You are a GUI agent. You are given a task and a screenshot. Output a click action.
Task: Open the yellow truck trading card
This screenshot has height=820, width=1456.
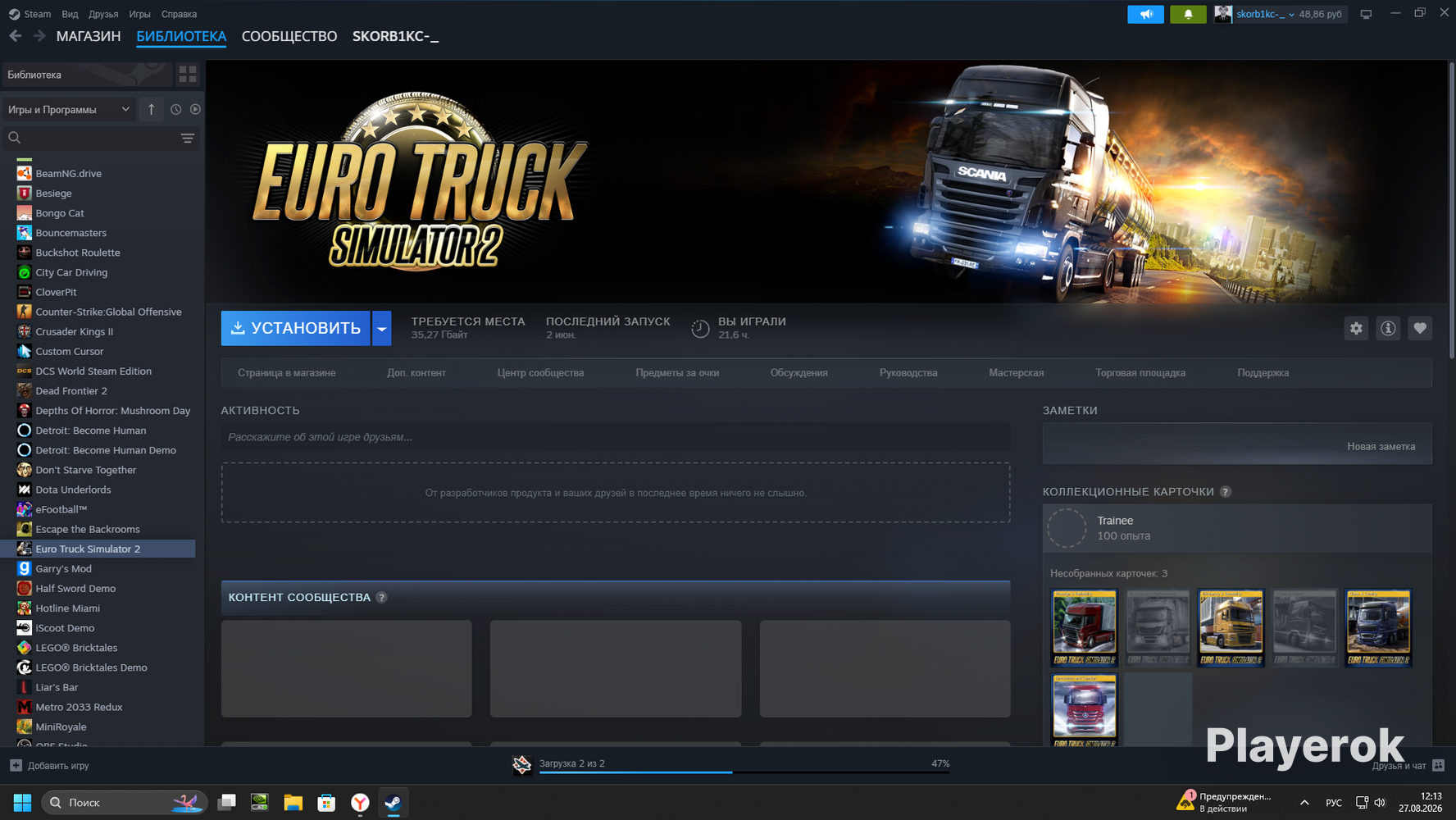(1231, 627)
